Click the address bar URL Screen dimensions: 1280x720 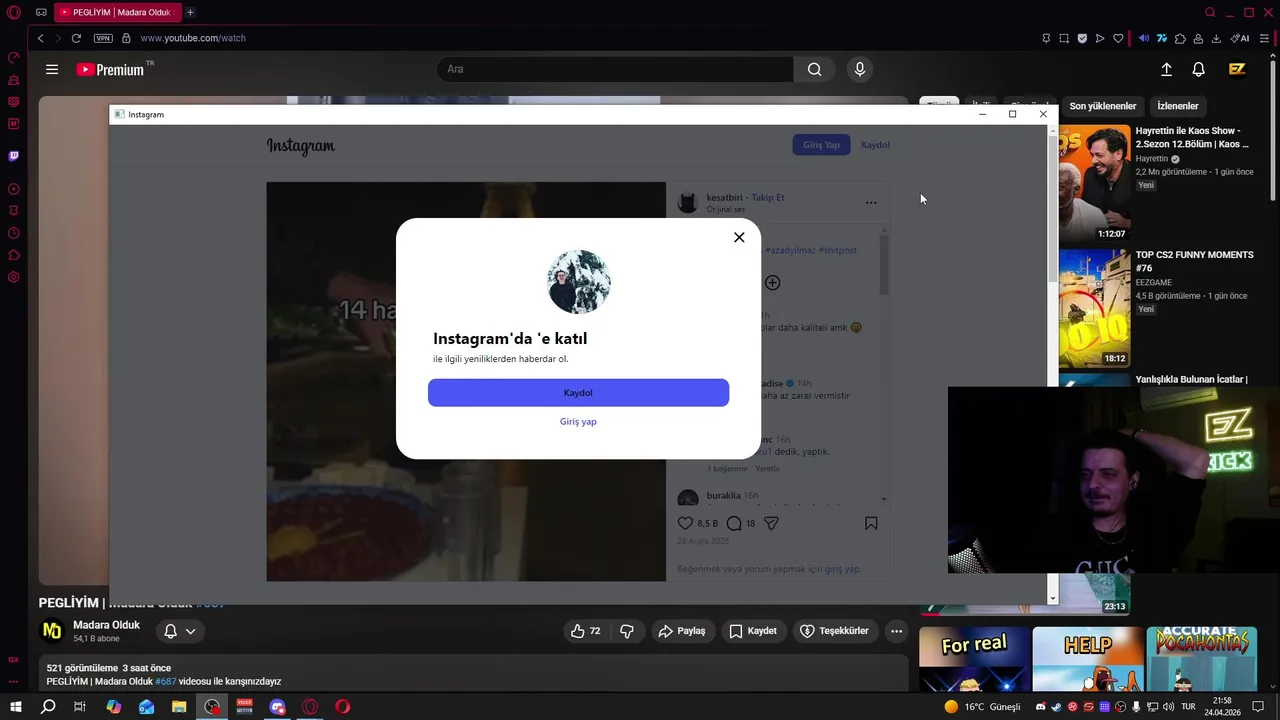coord(193,38)
